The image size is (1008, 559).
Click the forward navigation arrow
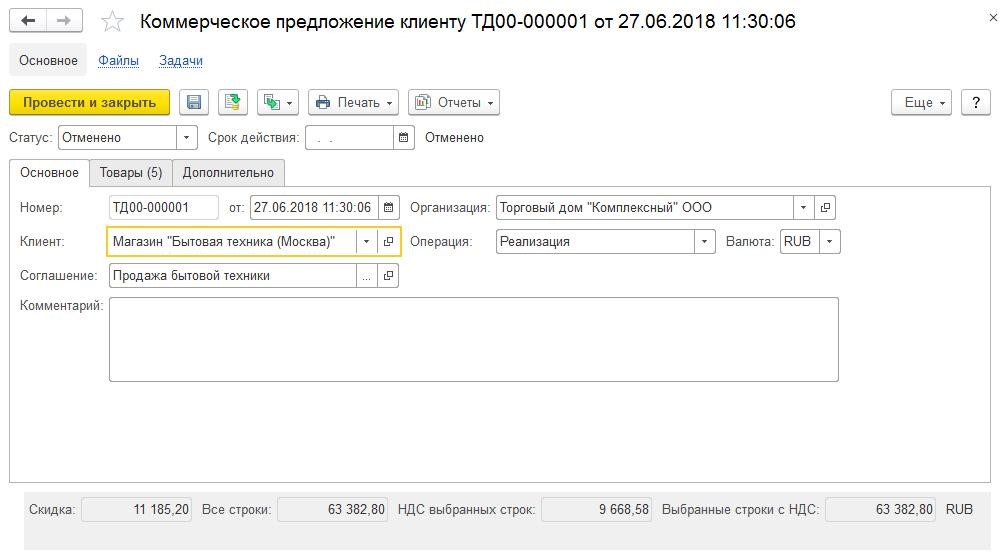[64, 21]
